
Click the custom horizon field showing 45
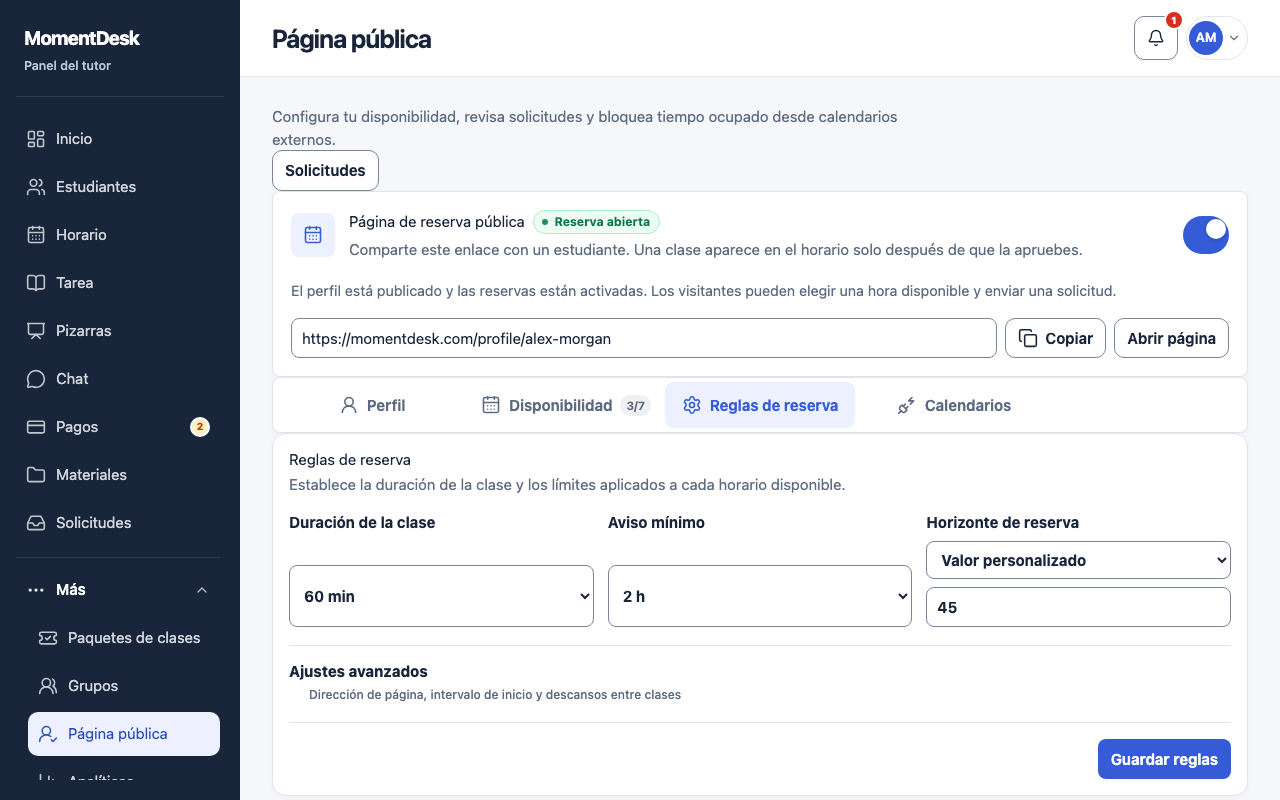coord(1078,607)
